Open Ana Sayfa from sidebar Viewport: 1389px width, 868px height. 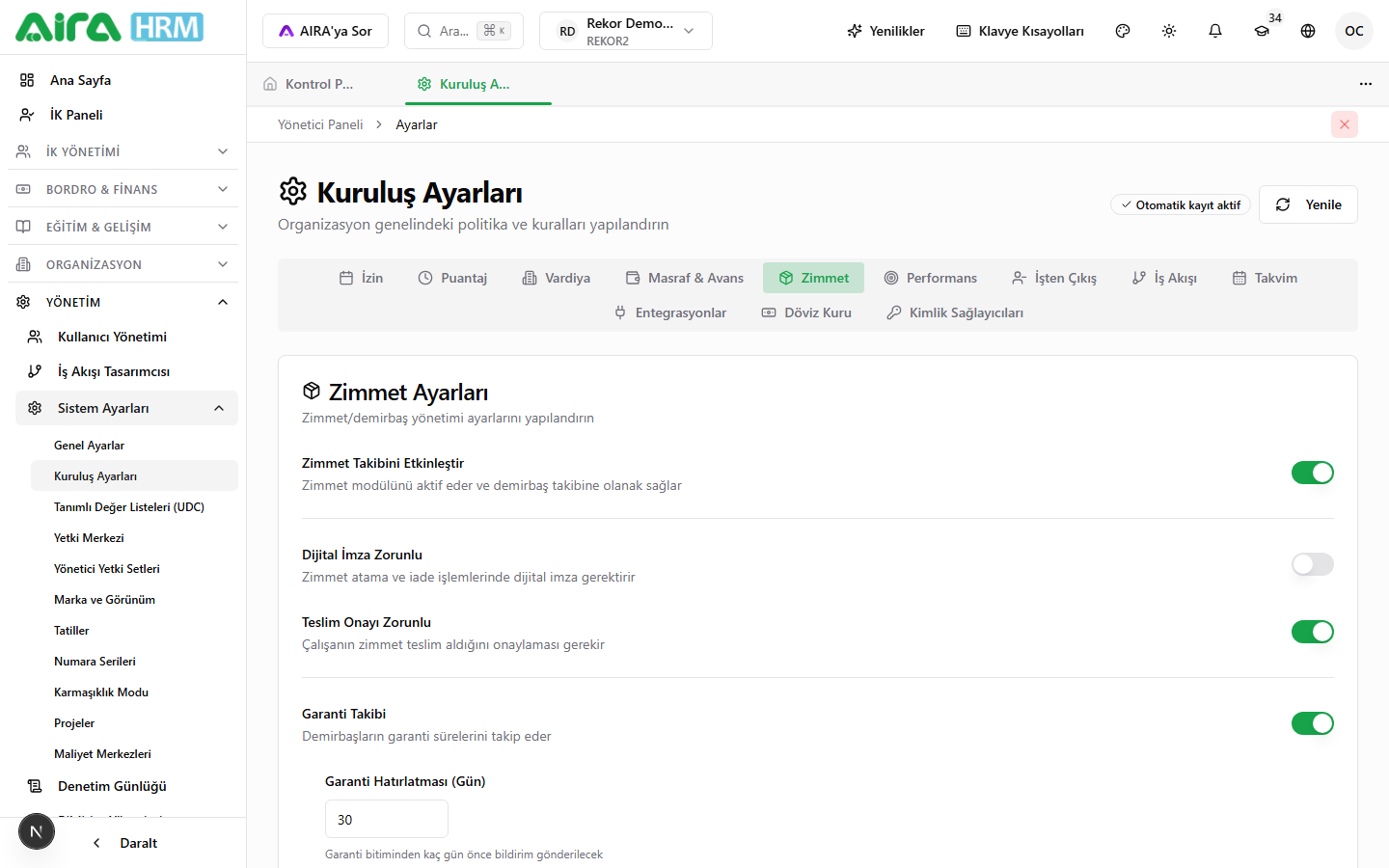(x=123, y=80)
